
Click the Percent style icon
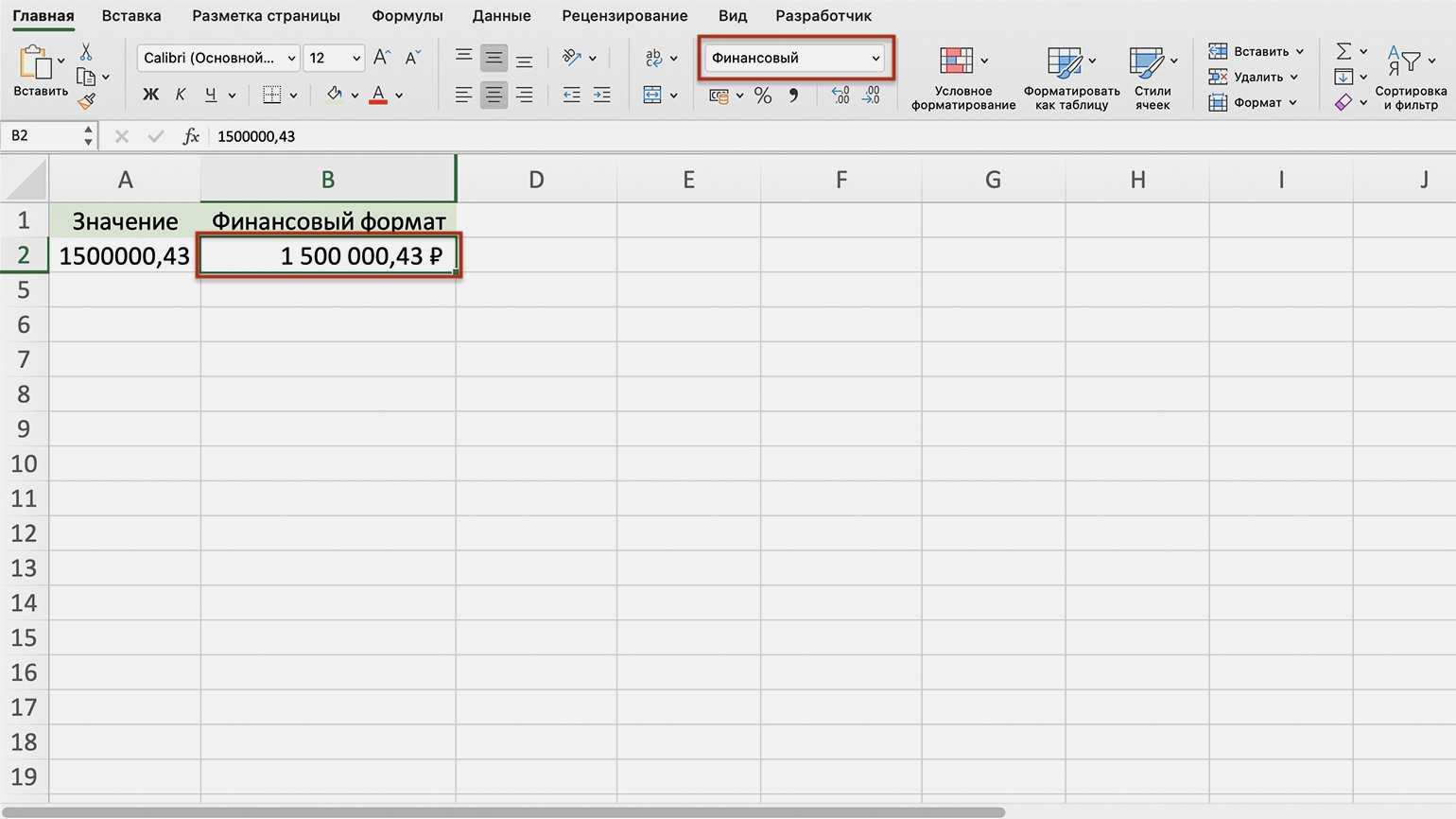(x=763, y=96)
